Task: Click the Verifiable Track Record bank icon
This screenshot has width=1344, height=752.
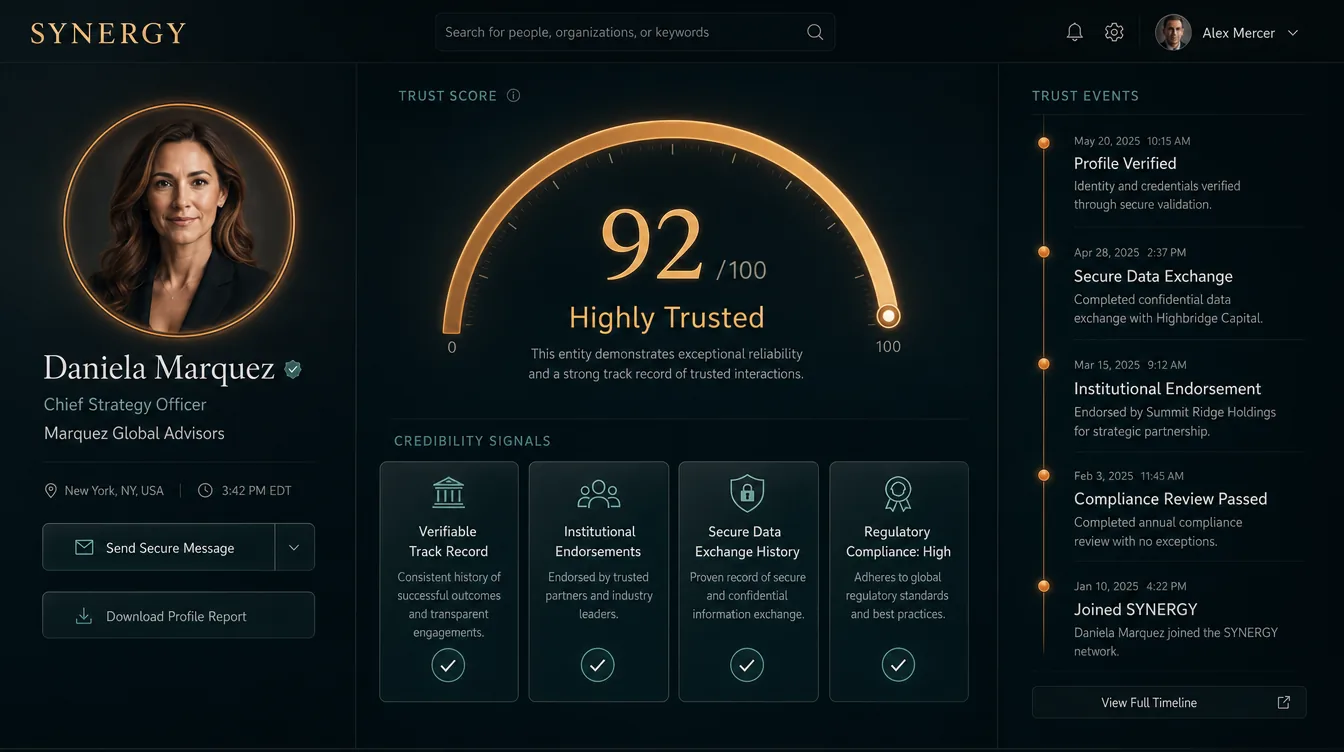Action: click(448, 493)
